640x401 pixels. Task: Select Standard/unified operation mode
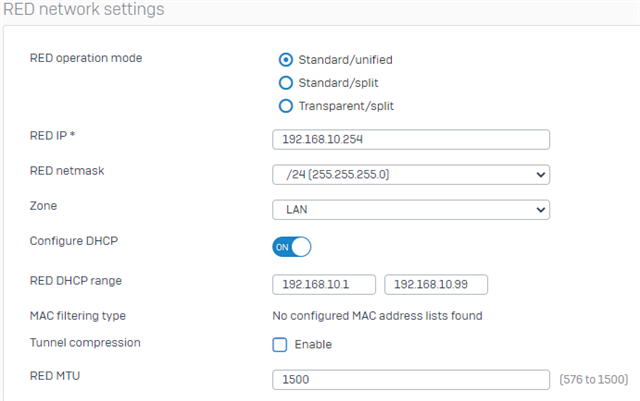[x=286, y=60]
